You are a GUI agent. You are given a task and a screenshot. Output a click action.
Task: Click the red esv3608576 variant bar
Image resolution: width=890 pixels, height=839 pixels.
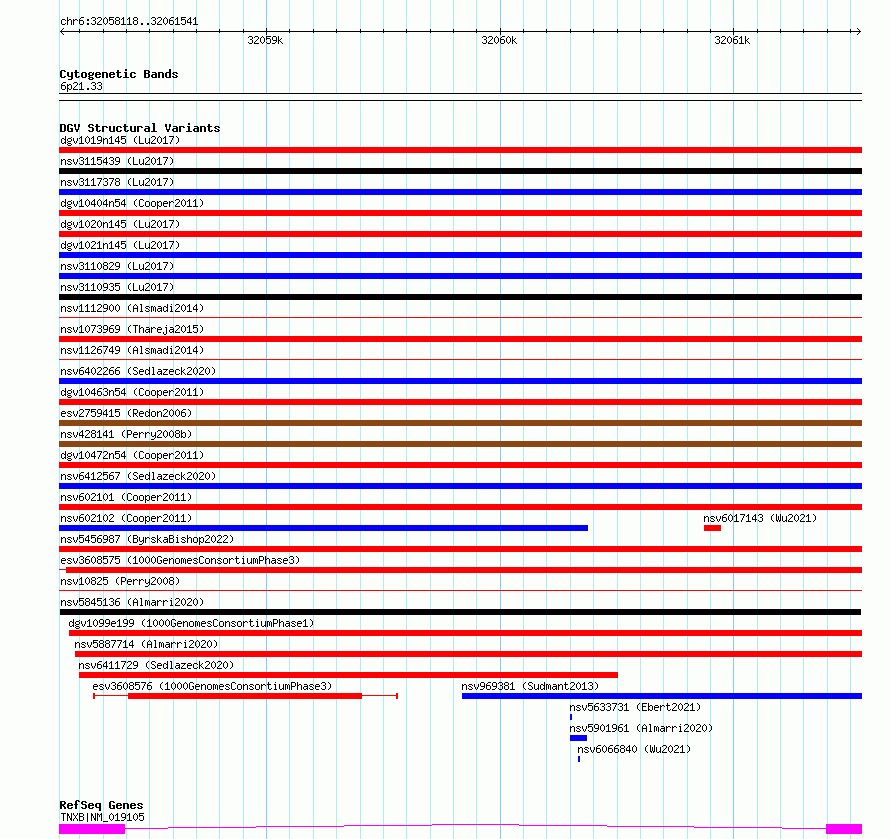coord(245,697)
